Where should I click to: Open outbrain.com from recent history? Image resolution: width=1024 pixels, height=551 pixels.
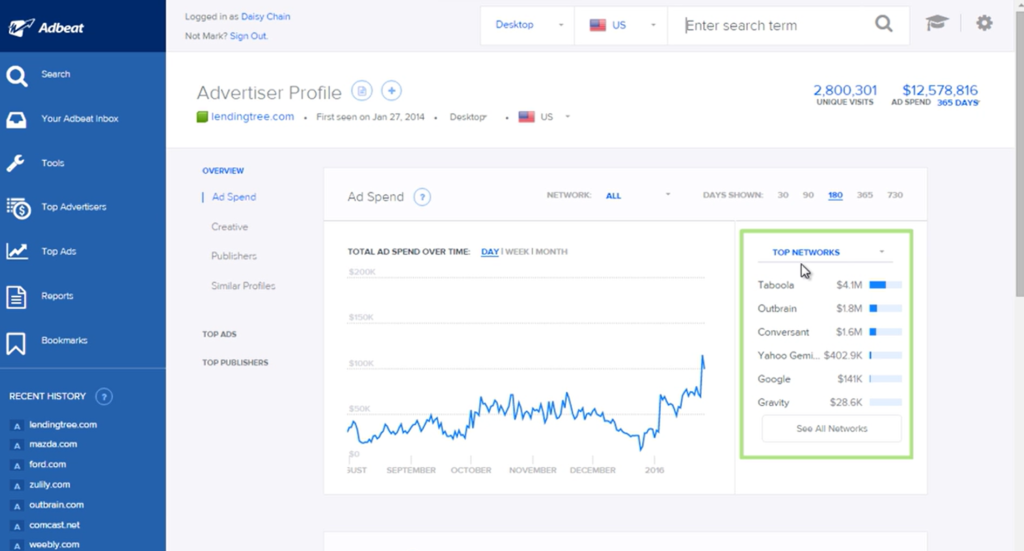click(56, 505)
